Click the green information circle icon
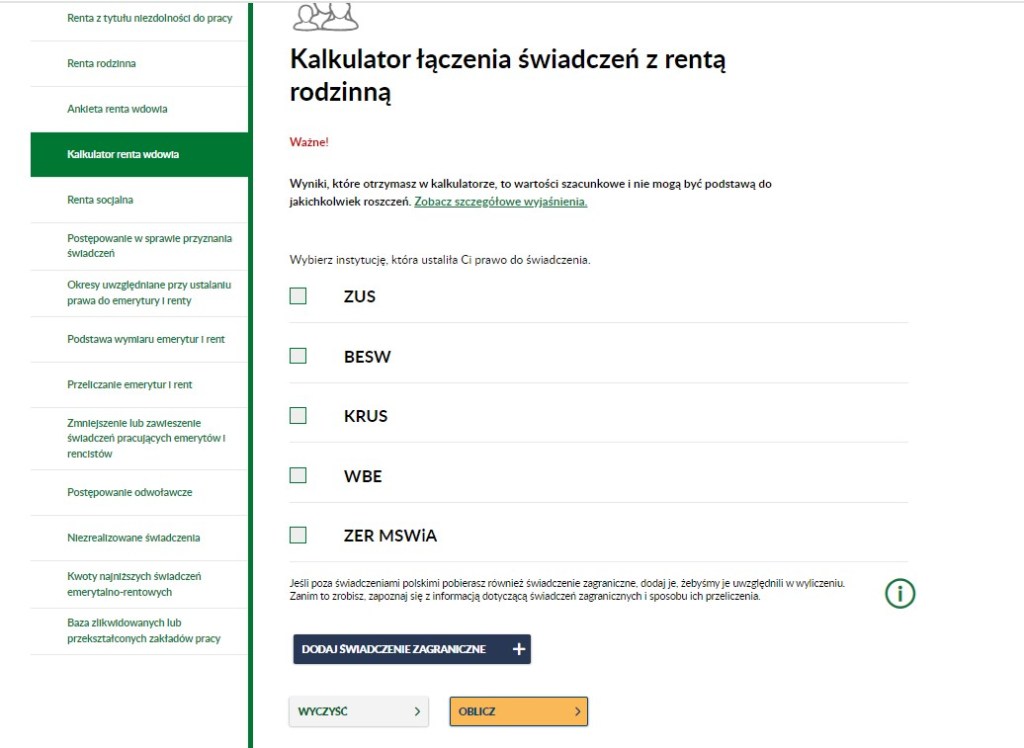Image resolution: width=1024 pixels, height=748 pixels. 900,593
